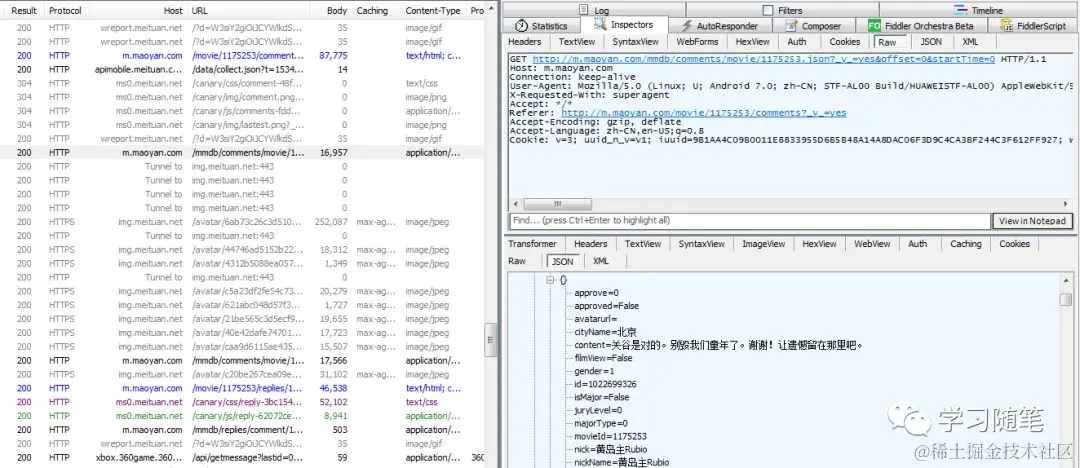Select the cityName=北京 JSON node
1080x468 pixels.
(x=605, y=332)
